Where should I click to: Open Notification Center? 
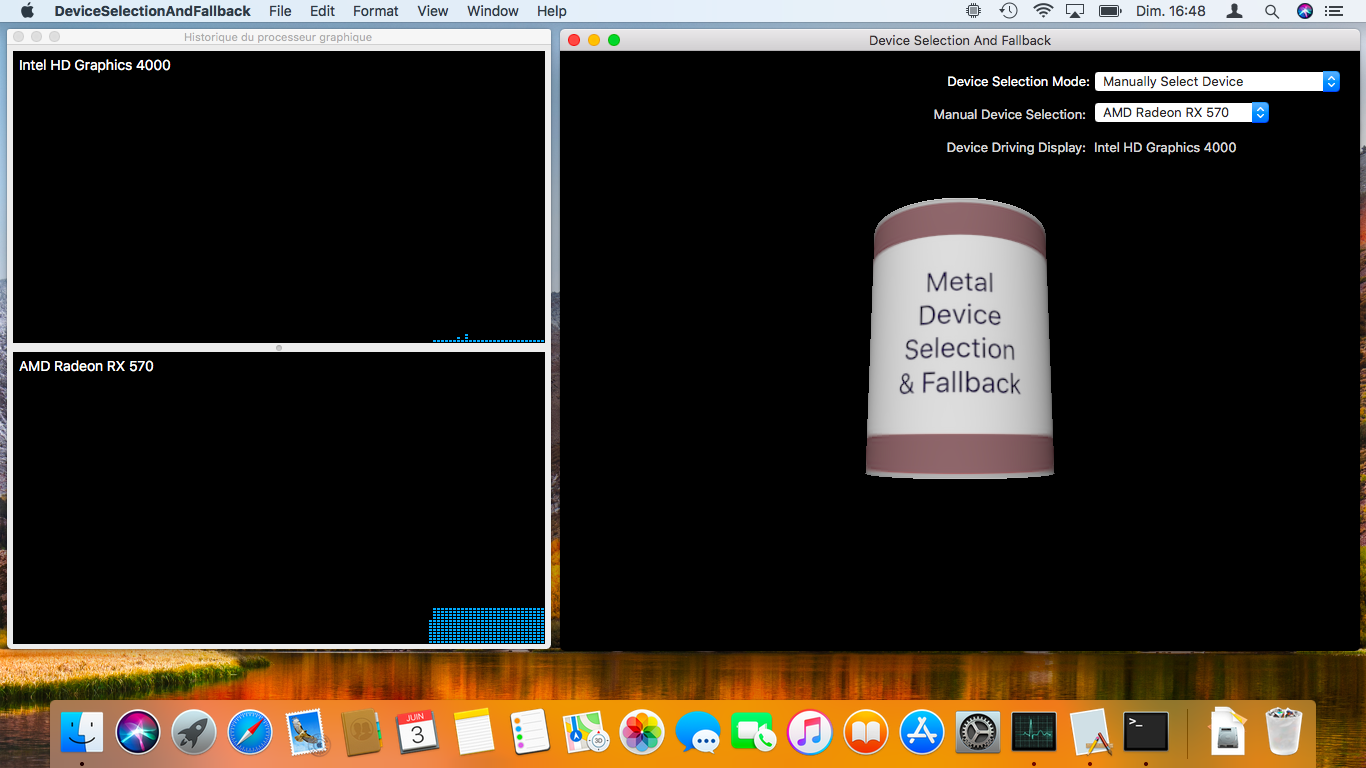1333,11
